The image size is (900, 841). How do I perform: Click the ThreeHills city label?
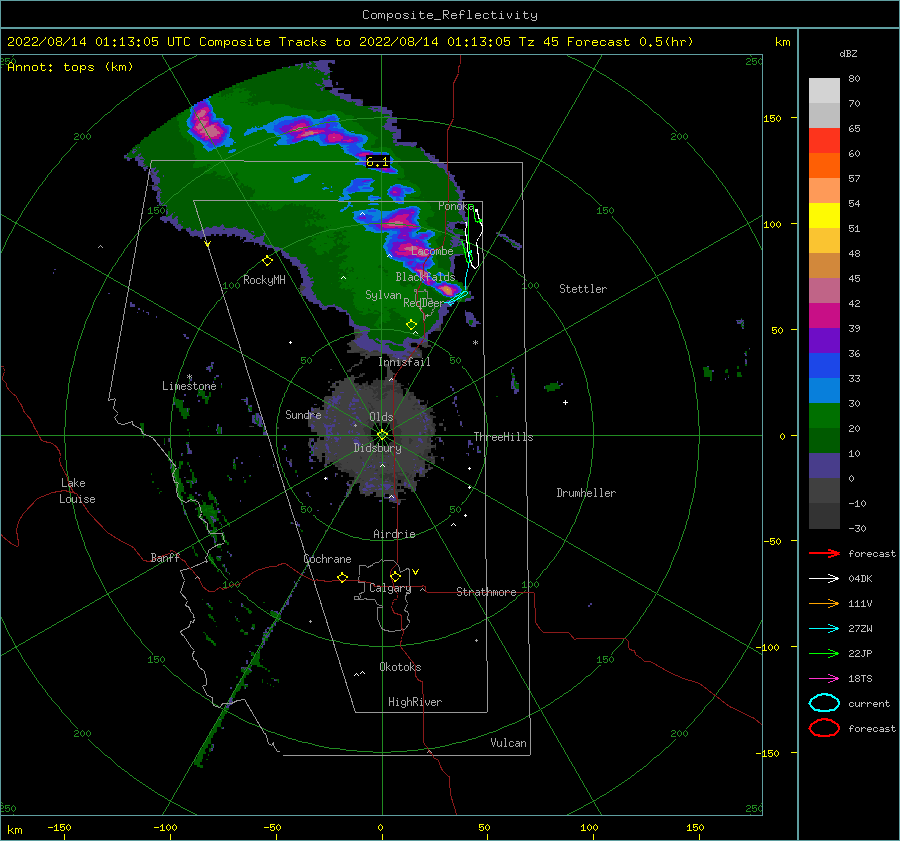pos(503,437)
